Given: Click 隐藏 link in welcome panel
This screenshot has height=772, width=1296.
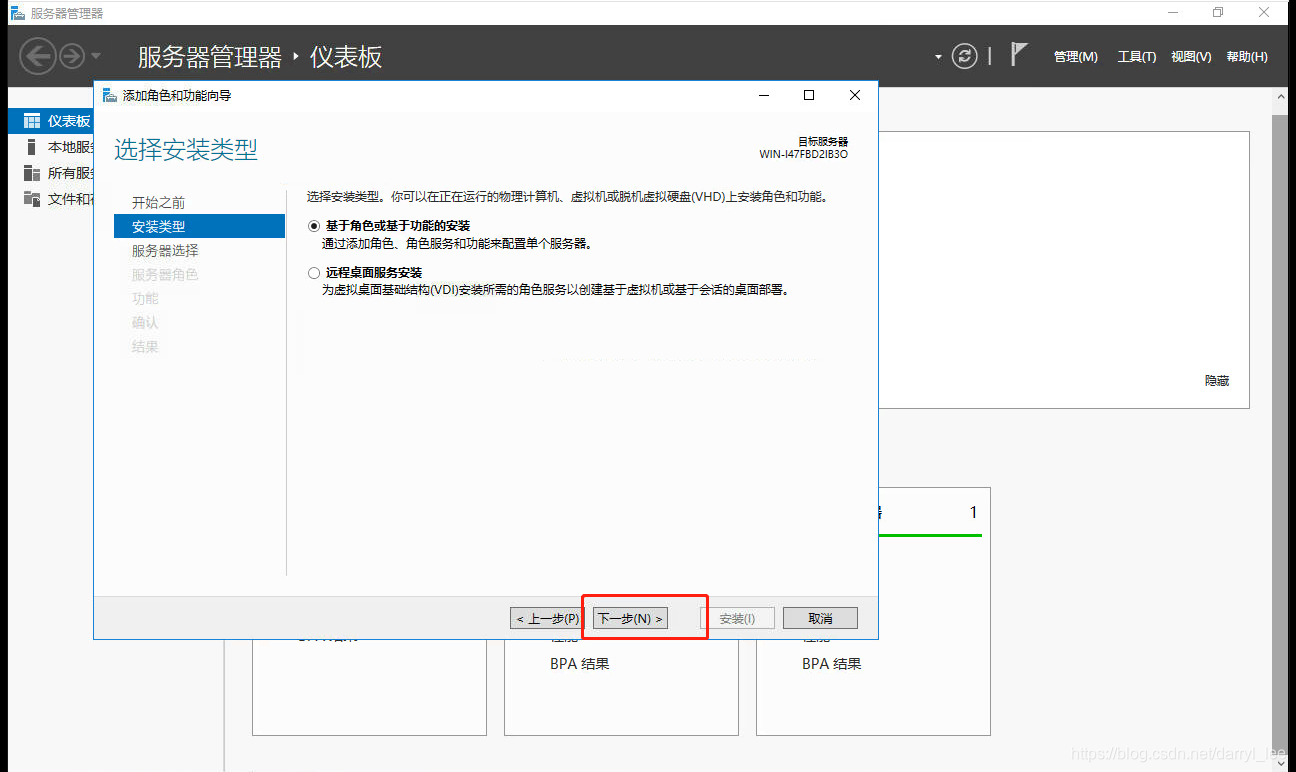Looking at the screenshot, I should coord(1217,381).
